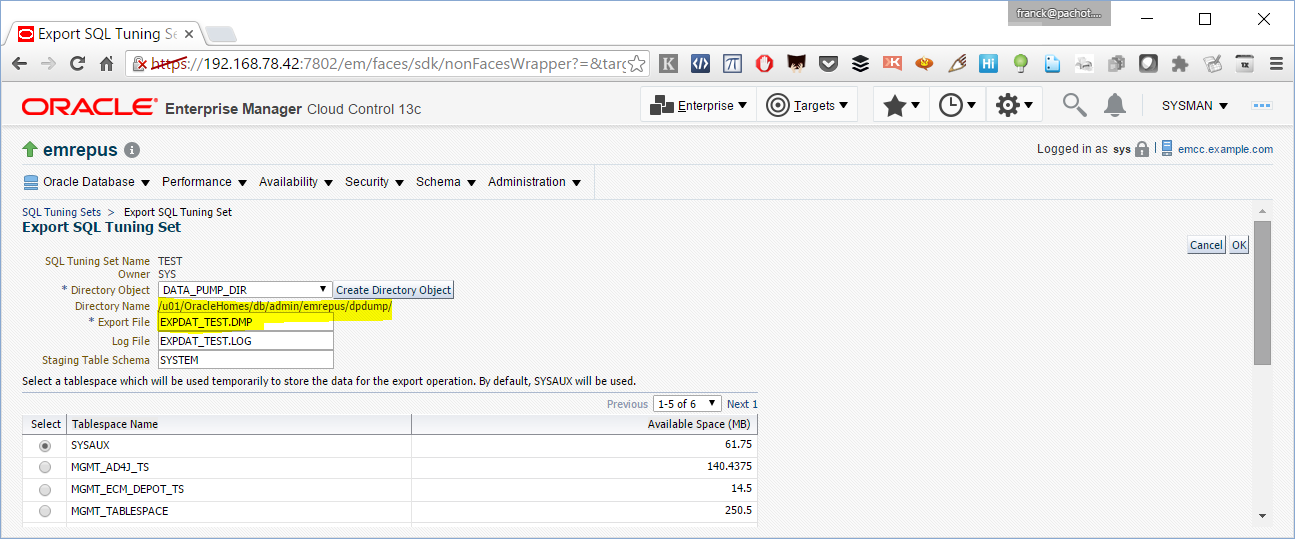Go back using the browser back arrow
This screenshot has height=539, width=1295.
(x=20, y=63)
